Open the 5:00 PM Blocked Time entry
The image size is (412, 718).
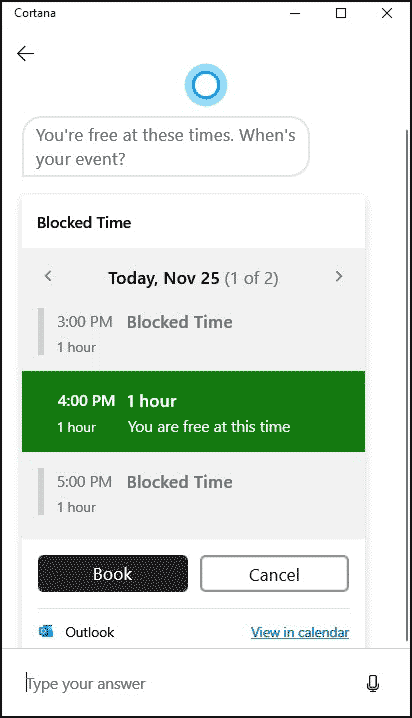tap(193, 492)
